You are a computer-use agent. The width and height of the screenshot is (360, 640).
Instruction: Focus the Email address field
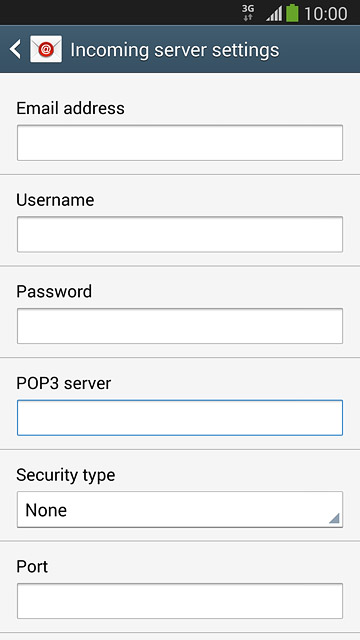(180, 143)
